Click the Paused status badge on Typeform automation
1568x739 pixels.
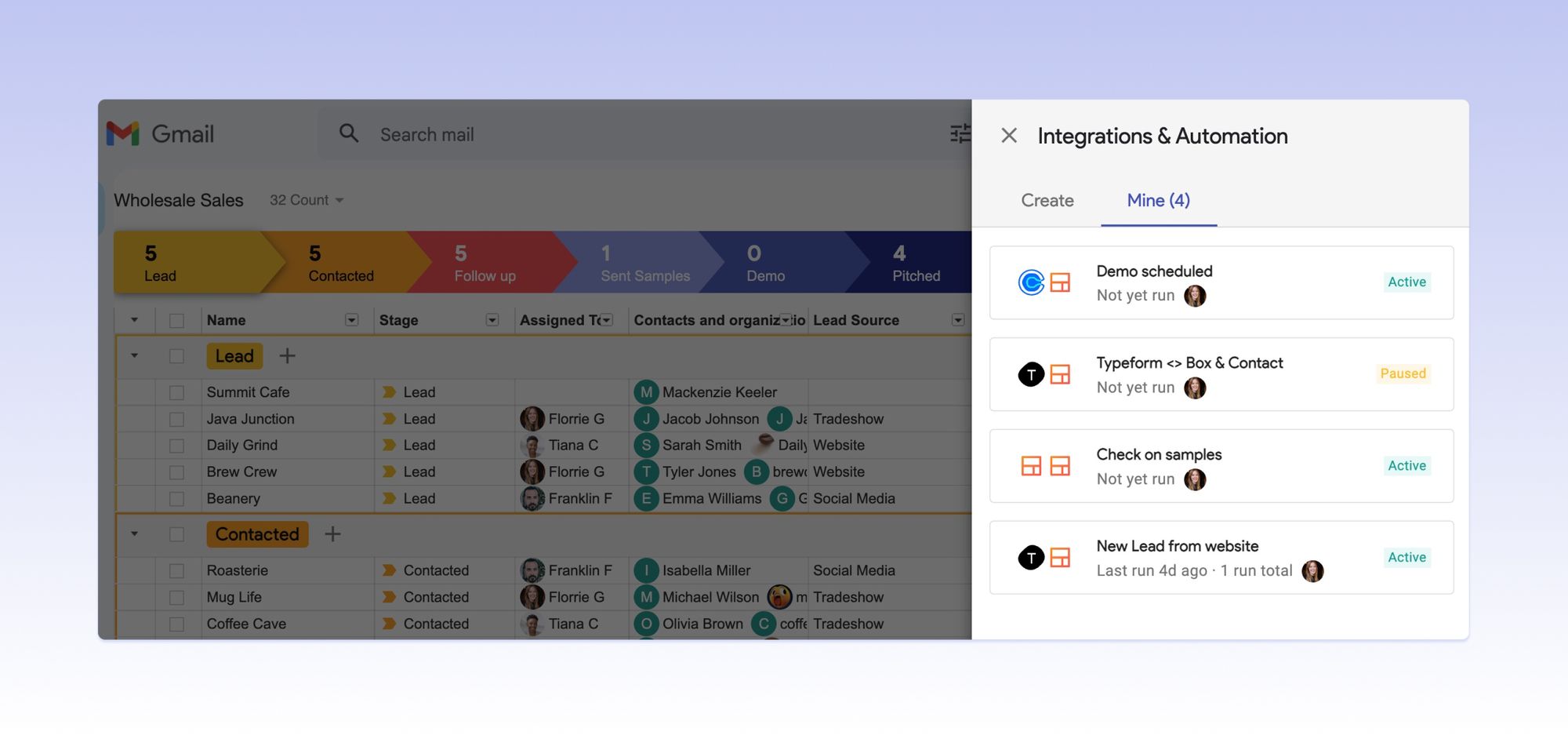(1403, 374)
